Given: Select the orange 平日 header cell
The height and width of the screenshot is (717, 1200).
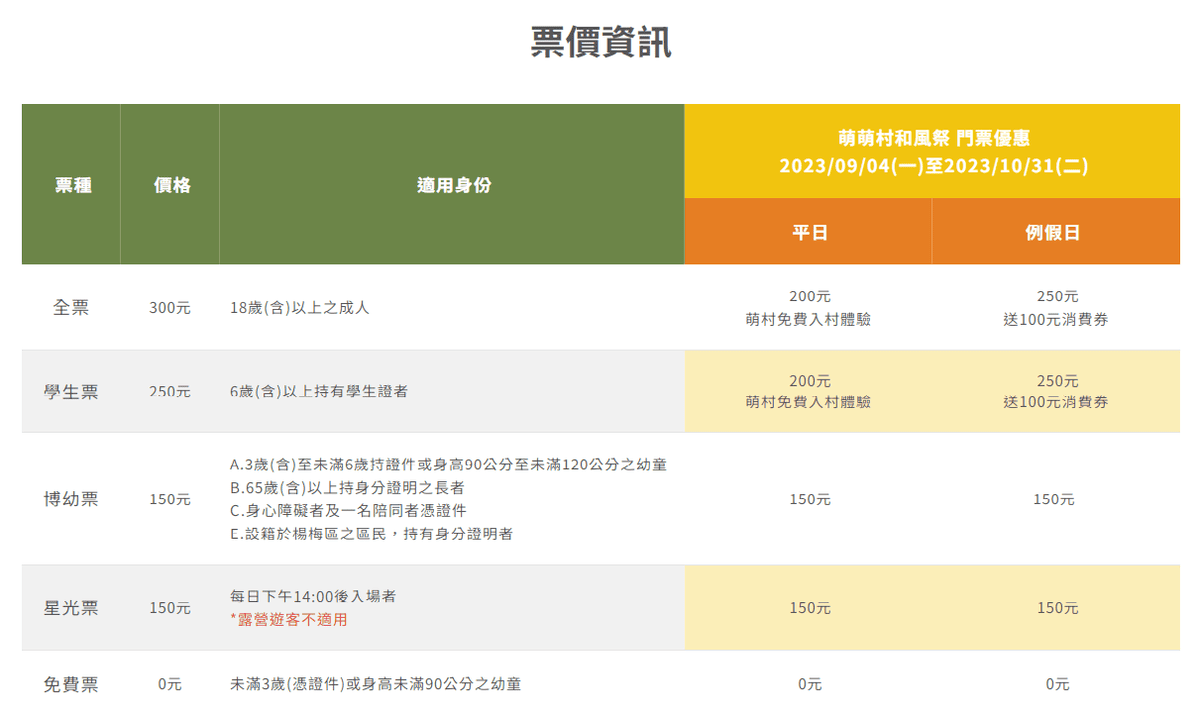Looking at the screenshot, I should click(808, 232).
